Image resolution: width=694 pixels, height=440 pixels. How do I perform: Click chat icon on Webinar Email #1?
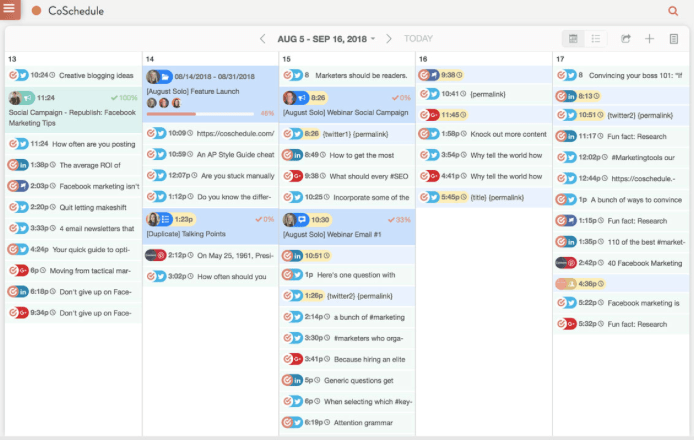(302, 220)
